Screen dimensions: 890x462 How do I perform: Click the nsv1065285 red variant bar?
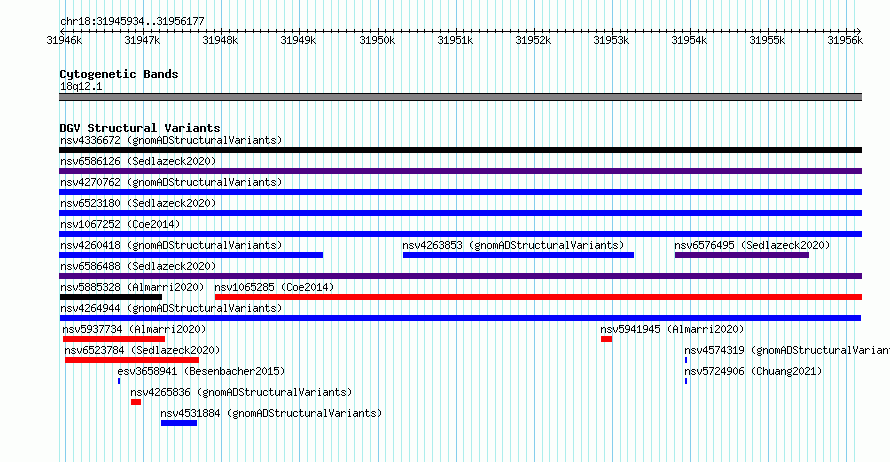point(538,297)
